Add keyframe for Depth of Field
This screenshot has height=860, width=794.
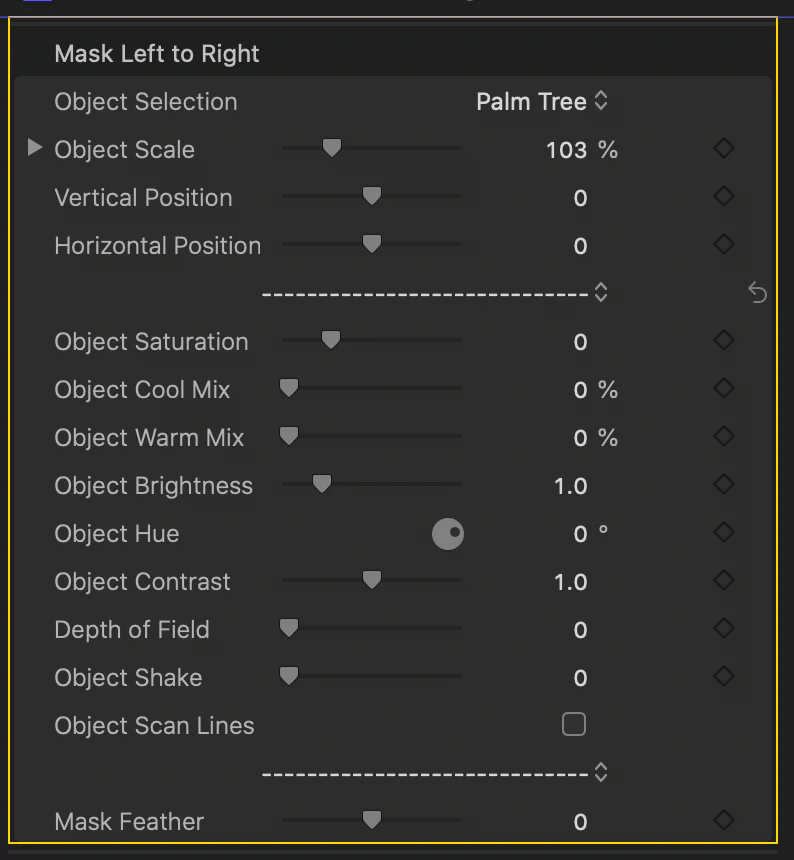tap(724, 629)
